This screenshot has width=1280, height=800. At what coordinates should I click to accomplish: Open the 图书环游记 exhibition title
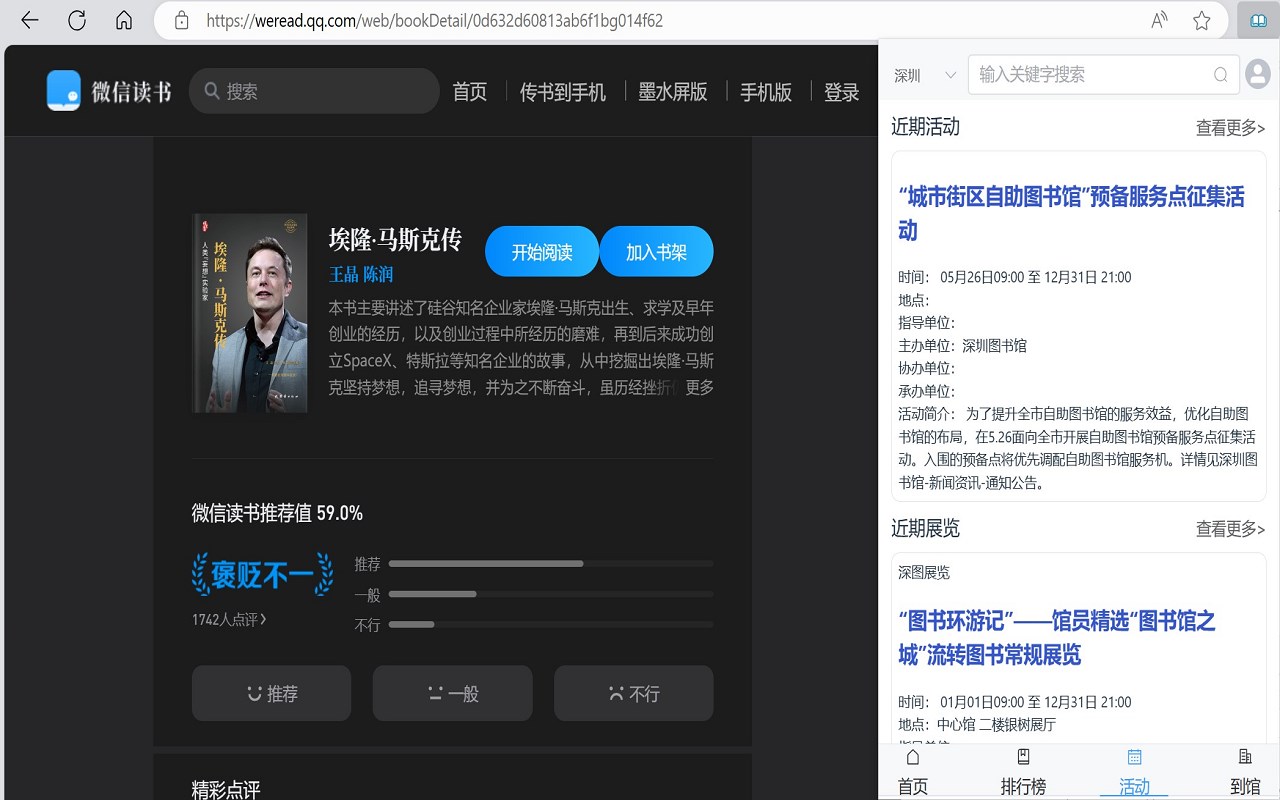coord(1056,638)
